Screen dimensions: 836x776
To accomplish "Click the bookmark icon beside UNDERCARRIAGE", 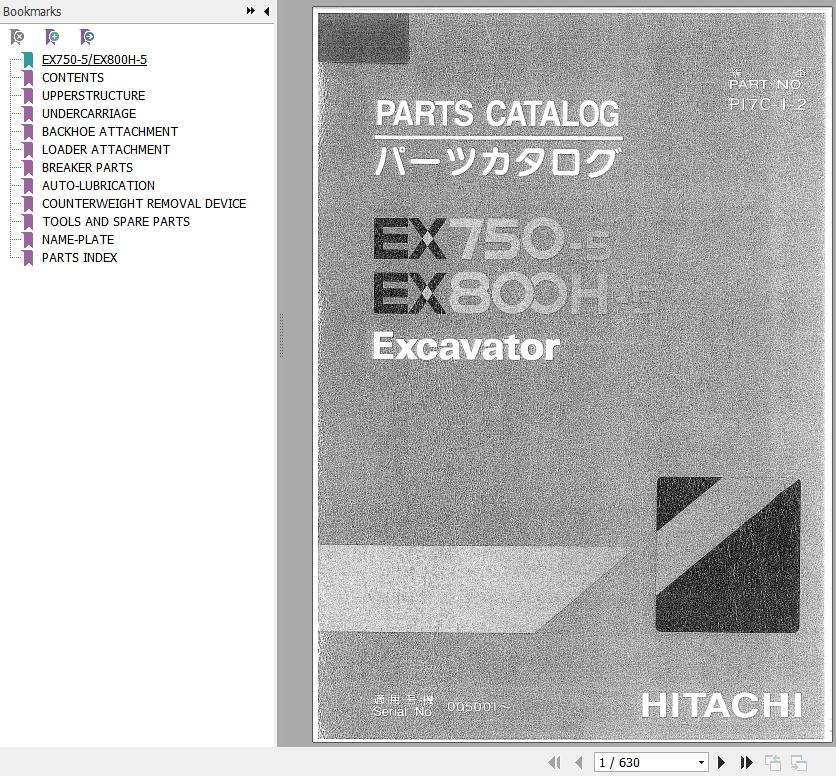I will tap(28, 114).
